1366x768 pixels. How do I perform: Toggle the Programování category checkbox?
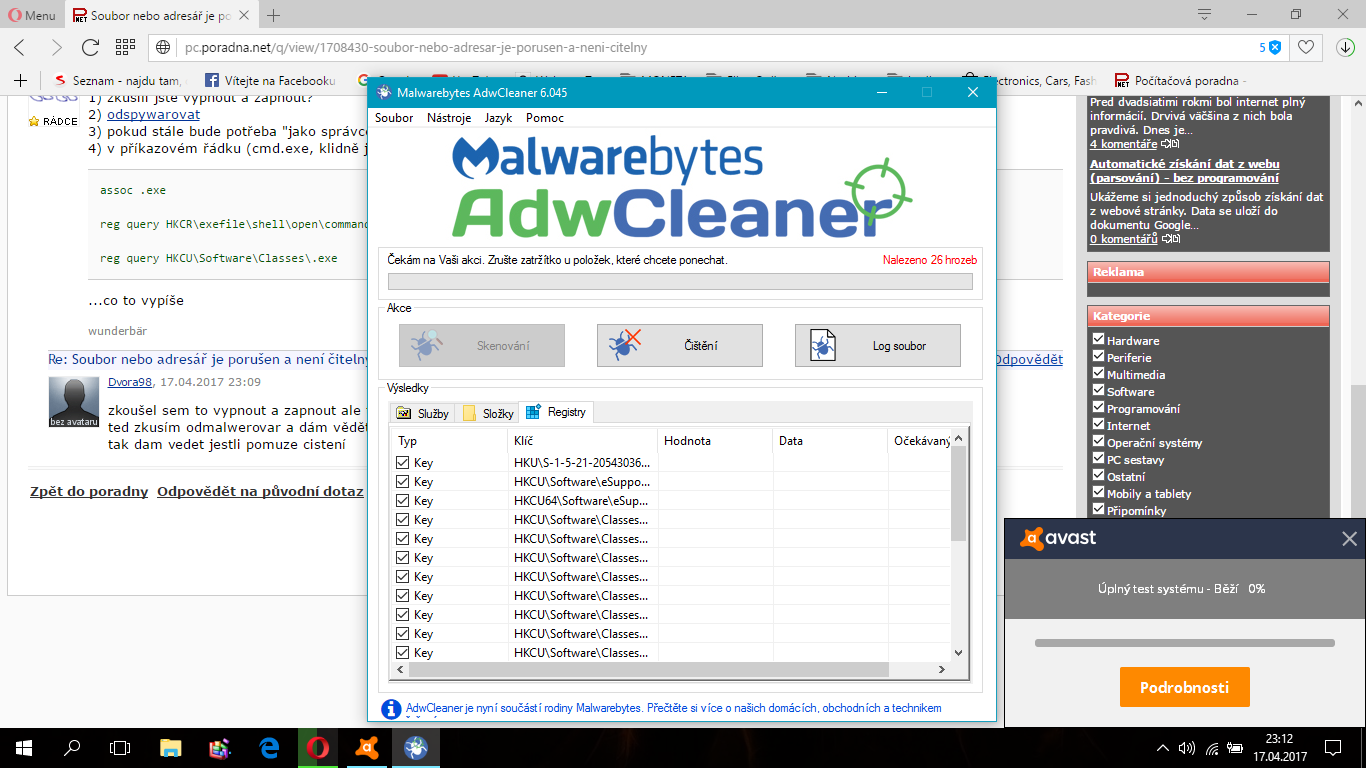pos(1098,408)
